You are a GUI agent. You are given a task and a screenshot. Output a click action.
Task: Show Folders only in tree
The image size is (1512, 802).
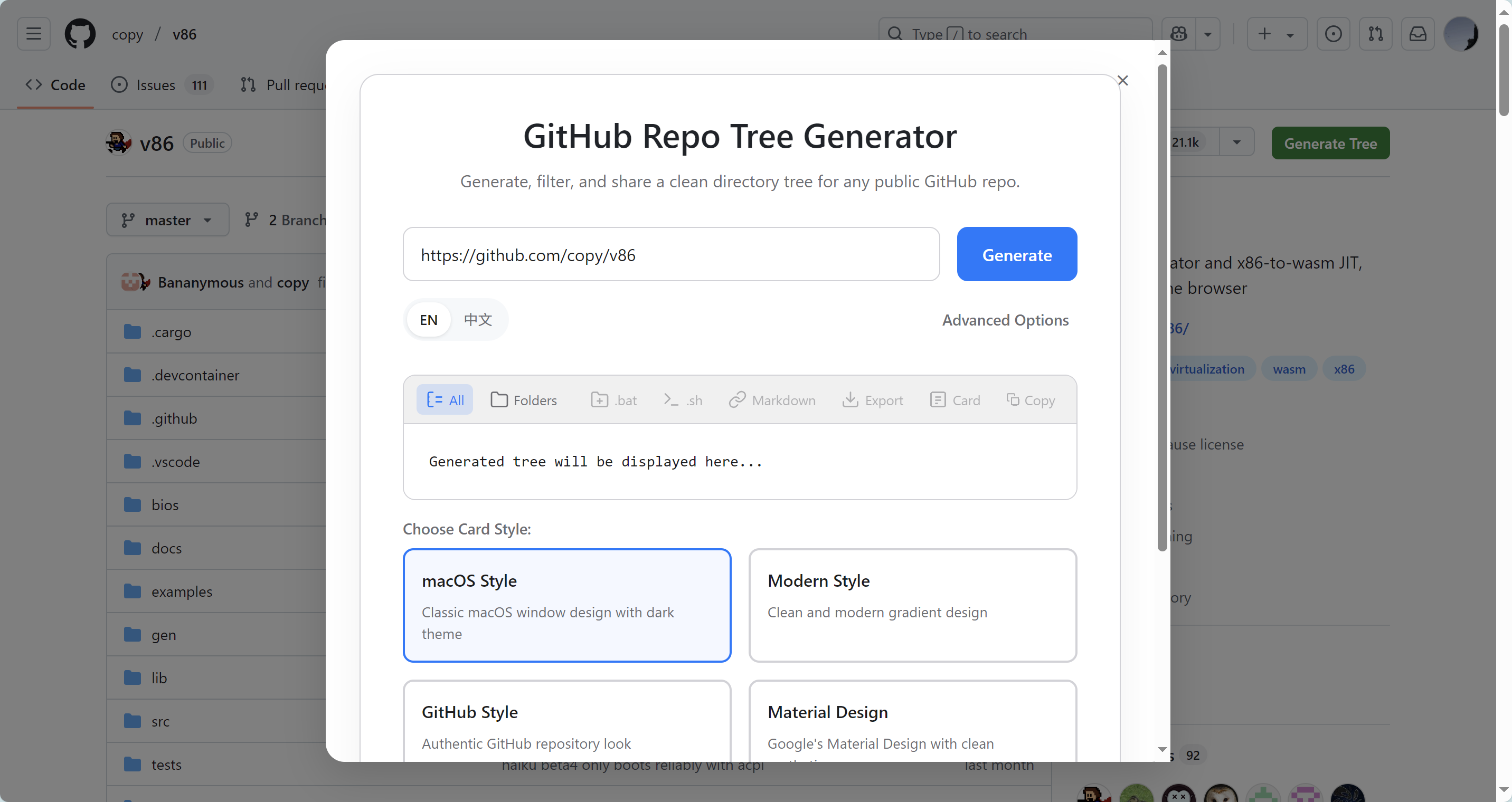[524, 400]
